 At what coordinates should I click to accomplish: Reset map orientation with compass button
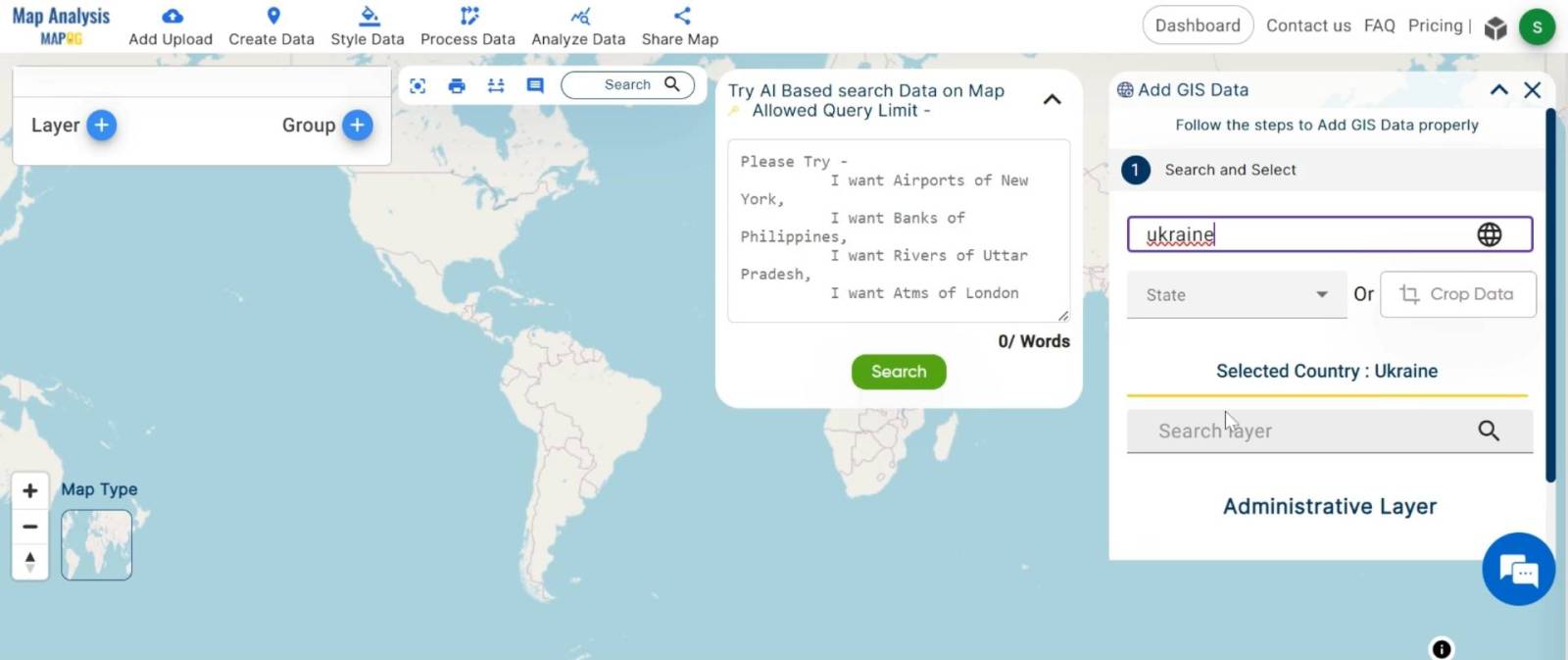tap(30, 561)
